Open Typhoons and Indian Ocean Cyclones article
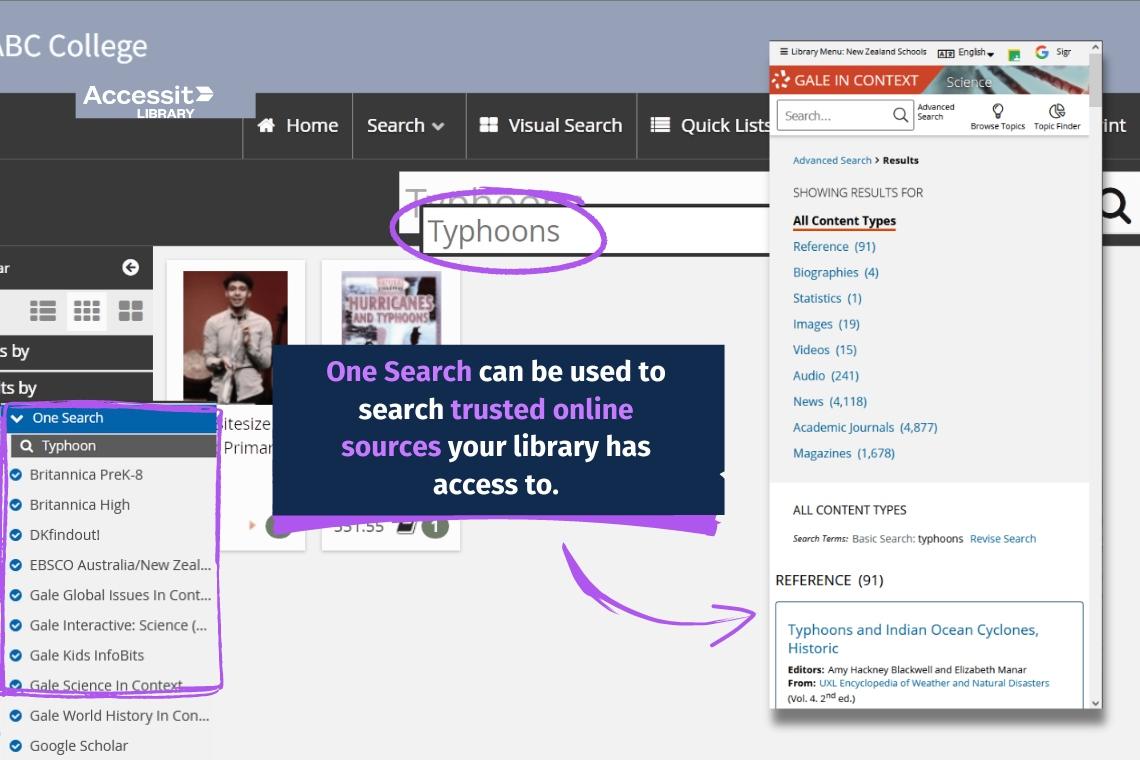Viewport: 1140px width, 760px height. point(913,639)
